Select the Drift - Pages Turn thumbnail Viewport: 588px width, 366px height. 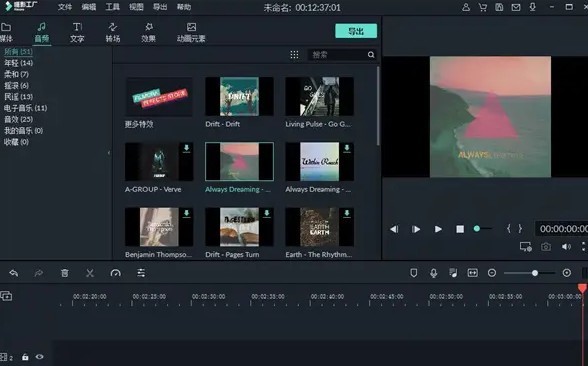tap(239, 227)
